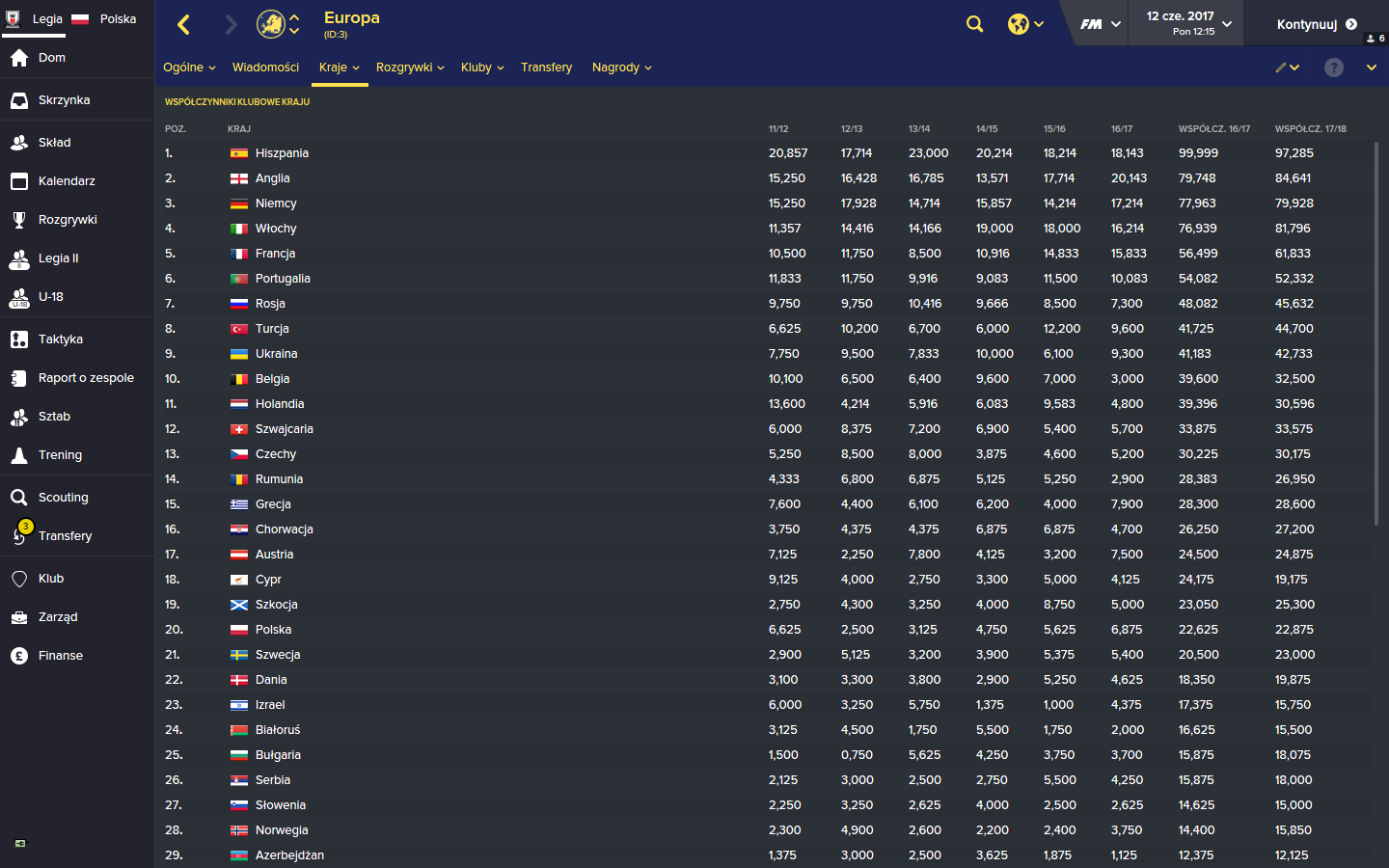The image size is (1389, 868).
Task: Open the Finanse money icon
Action: (19, 656)
